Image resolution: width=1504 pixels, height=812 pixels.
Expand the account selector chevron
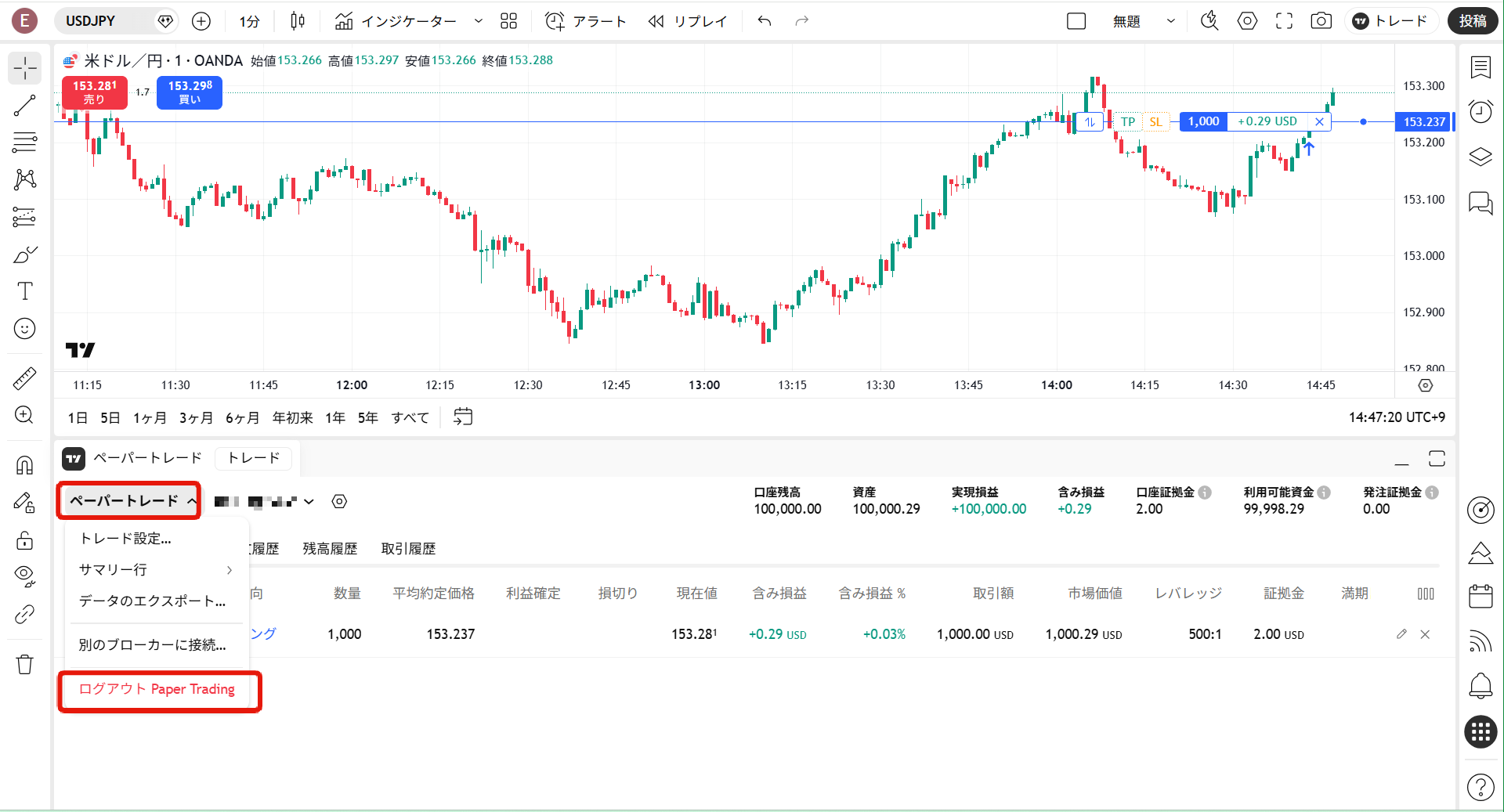point(310,501)
